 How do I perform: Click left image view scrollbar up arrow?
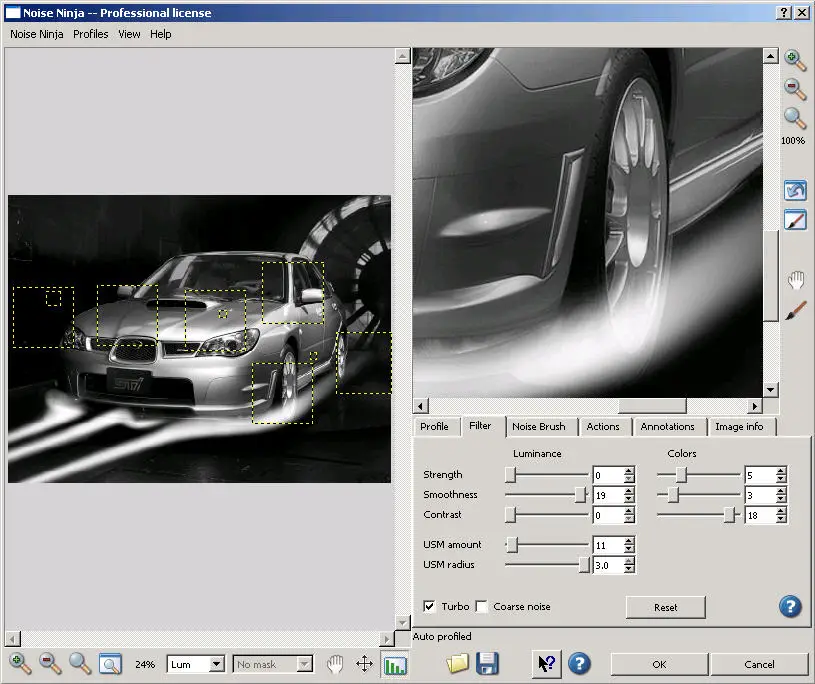pyautogui.click(x=402, y=56)
